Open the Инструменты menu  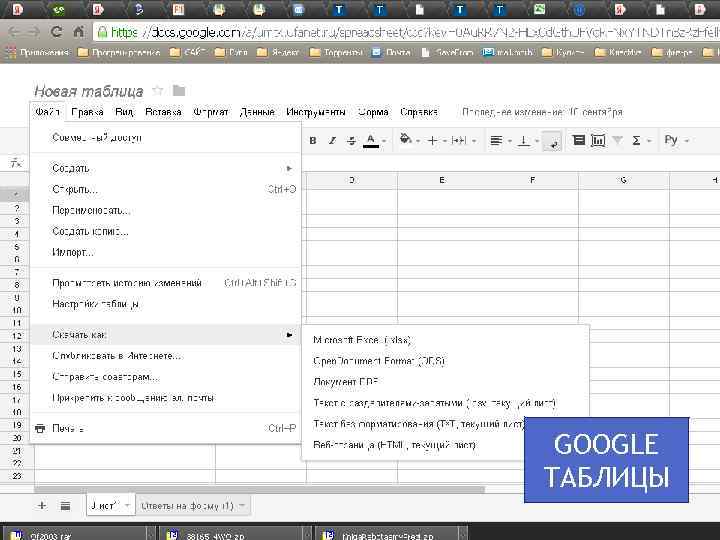click(x=316, y=112)
